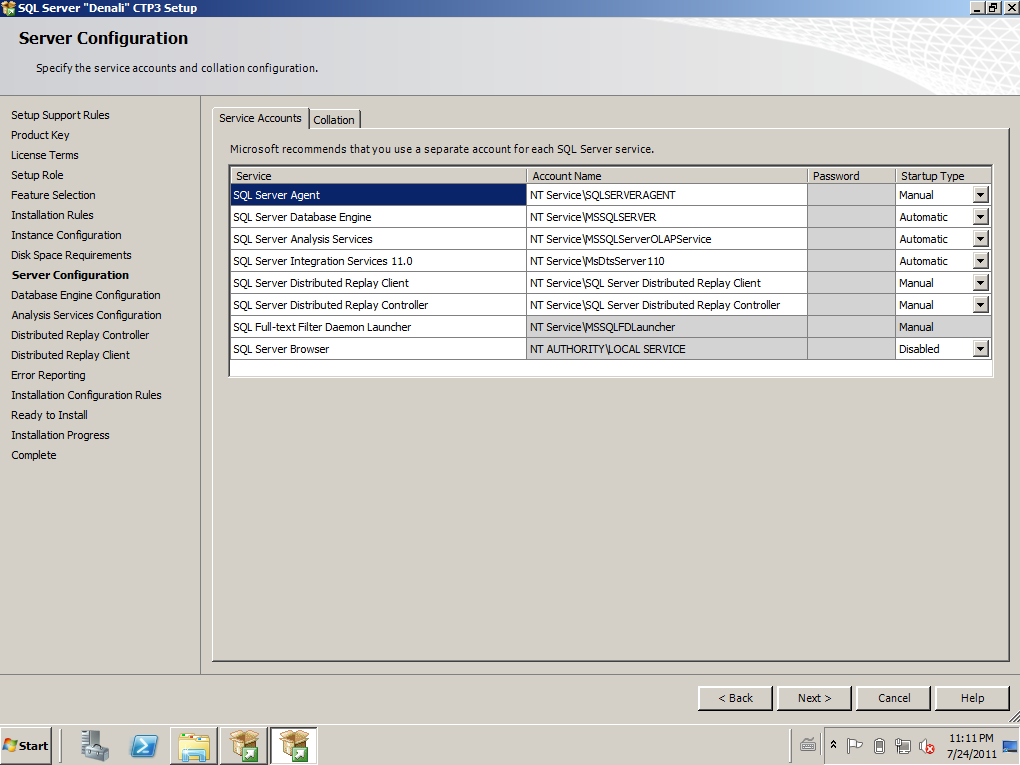The width and height of the screenshot is (1020, 765).
Task: Switch to the first SQL setup taskbar icon
Action: point(243,745)
